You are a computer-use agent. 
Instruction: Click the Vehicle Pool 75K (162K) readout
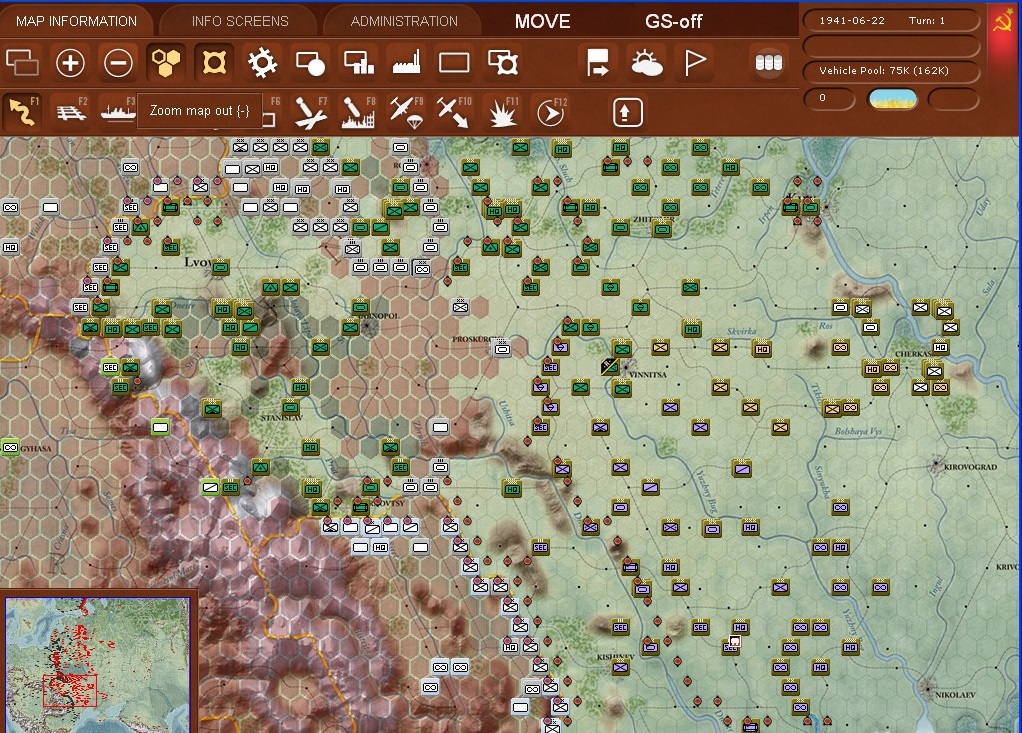[x=892, y=70]
